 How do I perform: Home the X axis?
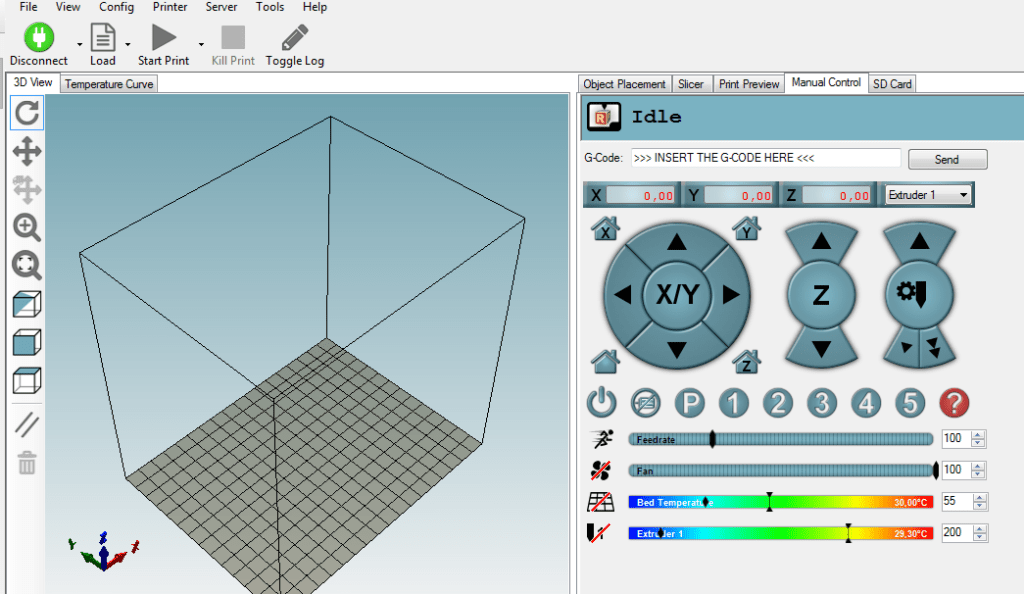click(x=607, y=229)
